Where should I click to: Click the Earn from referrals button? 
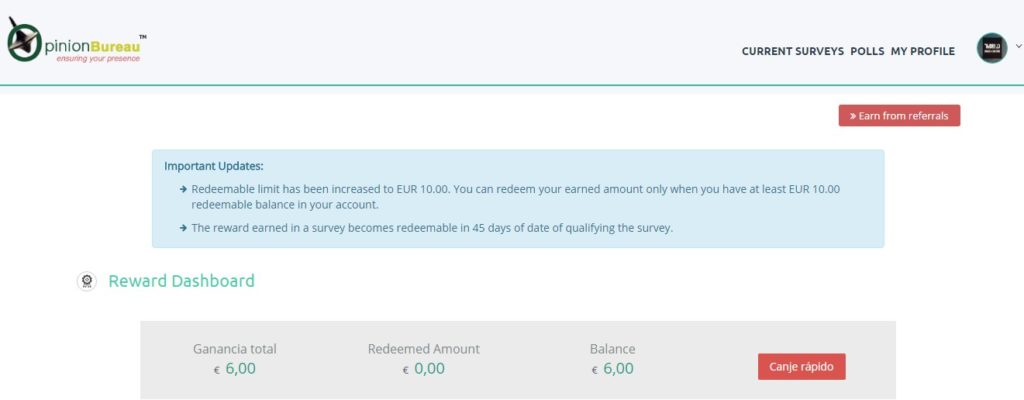pyautogui.click(x=899, y=116)
